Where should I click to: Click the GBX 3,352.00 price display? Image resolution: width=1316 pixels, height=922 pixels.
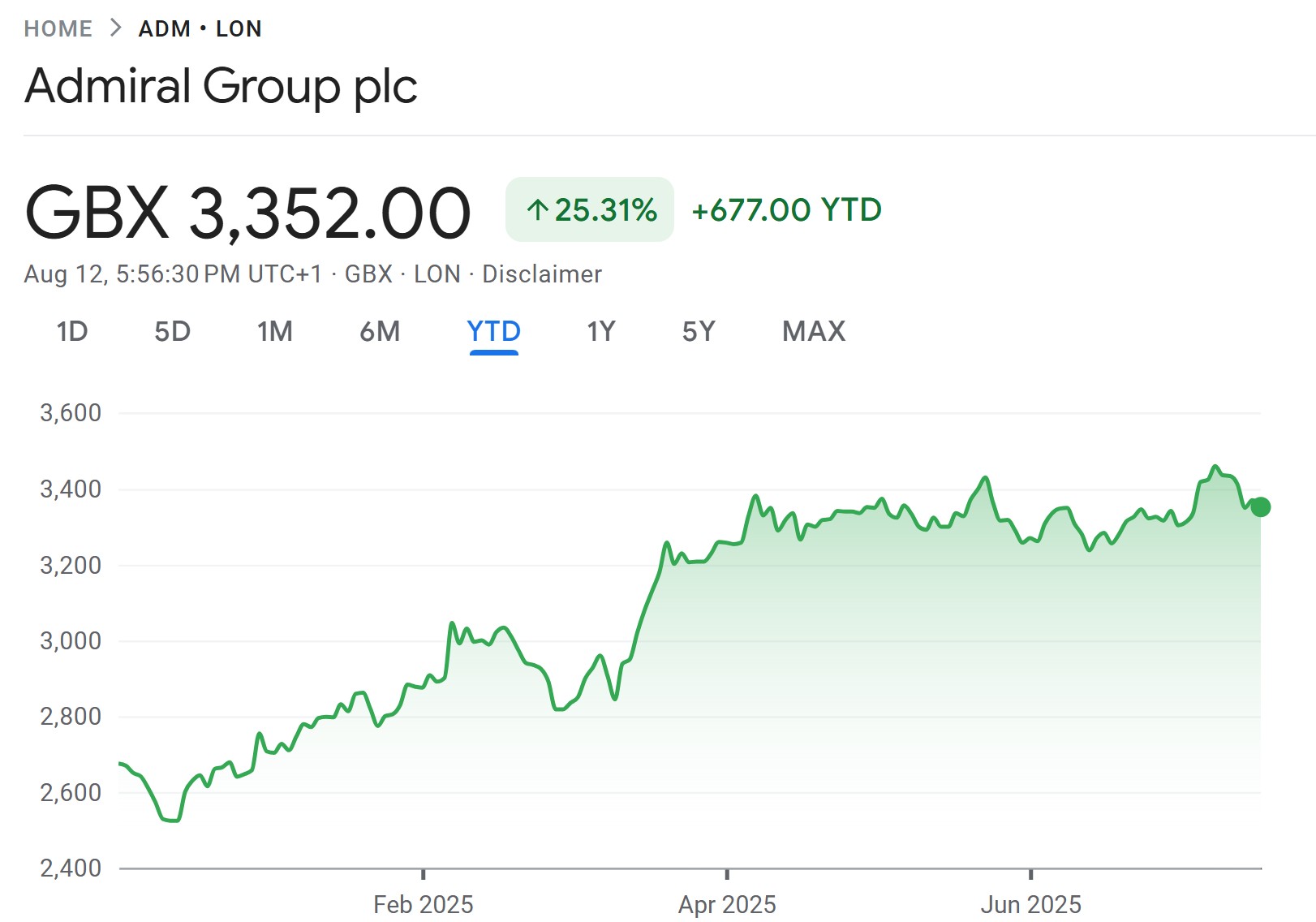tap(247, 210)
